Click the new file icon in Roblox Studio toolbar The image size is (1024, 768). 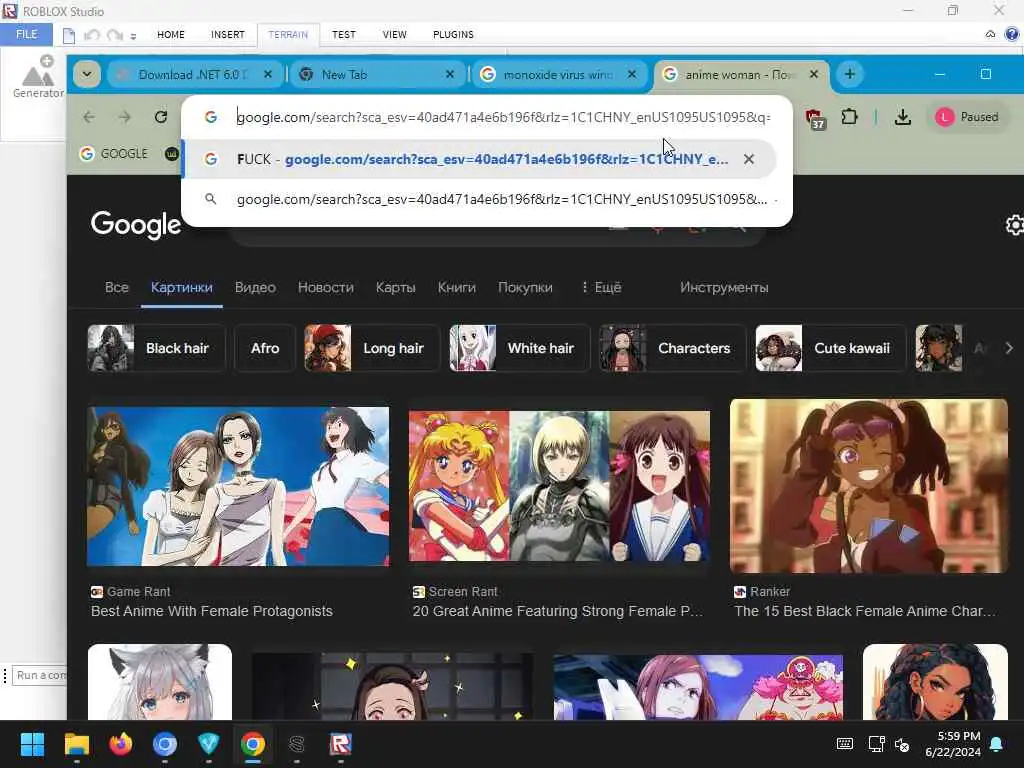click(x=69, y=35)
